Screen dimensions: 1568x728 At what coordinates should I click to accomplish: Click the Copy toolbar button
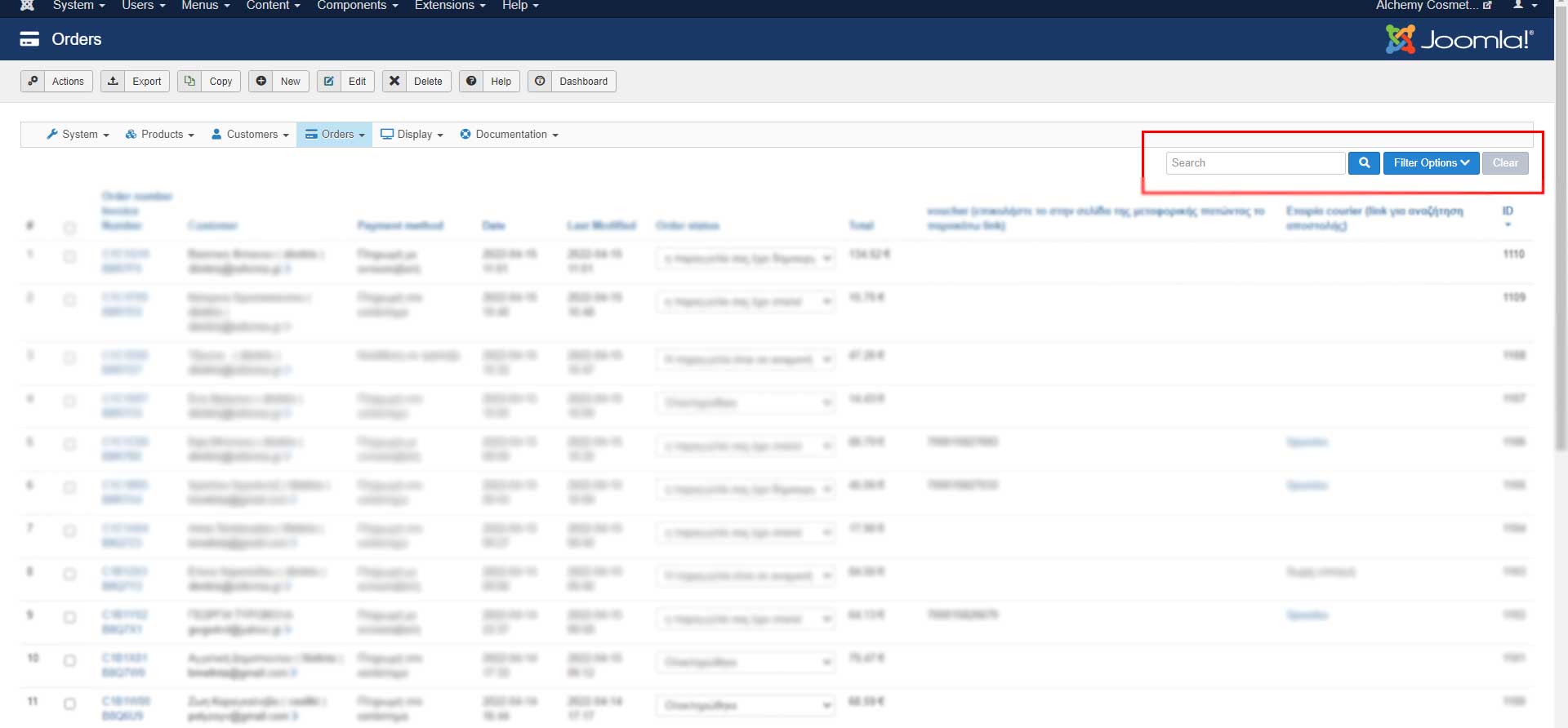click(209, 82)
